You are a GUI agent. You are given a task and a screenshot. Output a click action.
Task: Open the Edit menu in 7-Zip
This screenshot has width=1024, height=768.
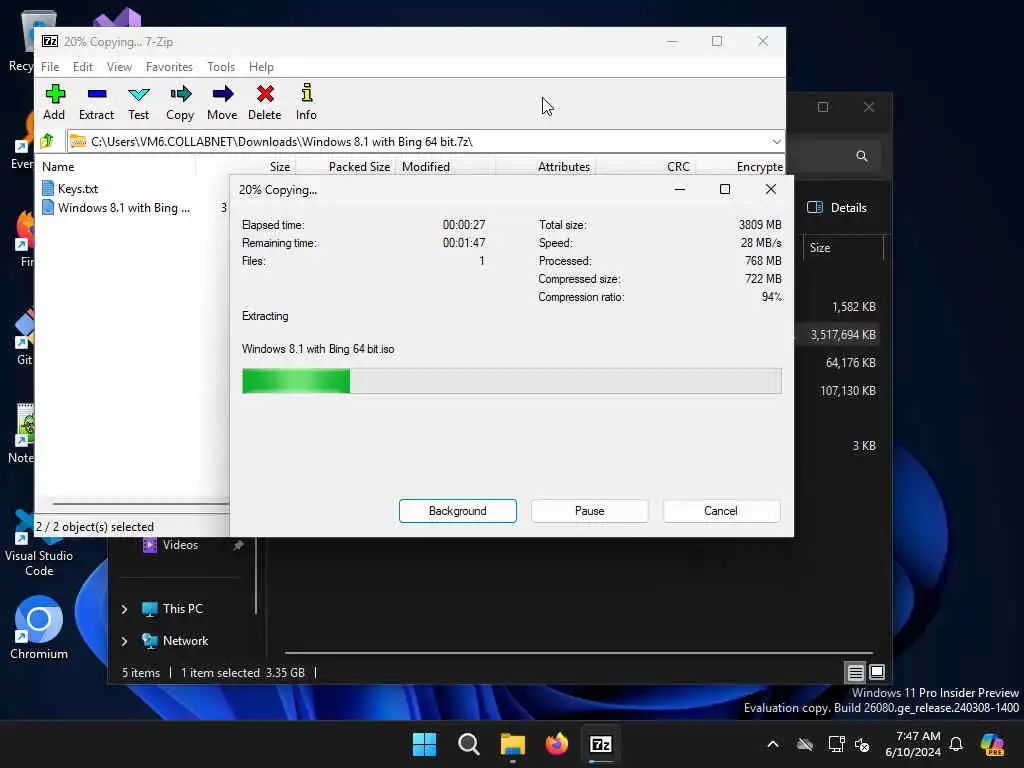coord(83,67)
